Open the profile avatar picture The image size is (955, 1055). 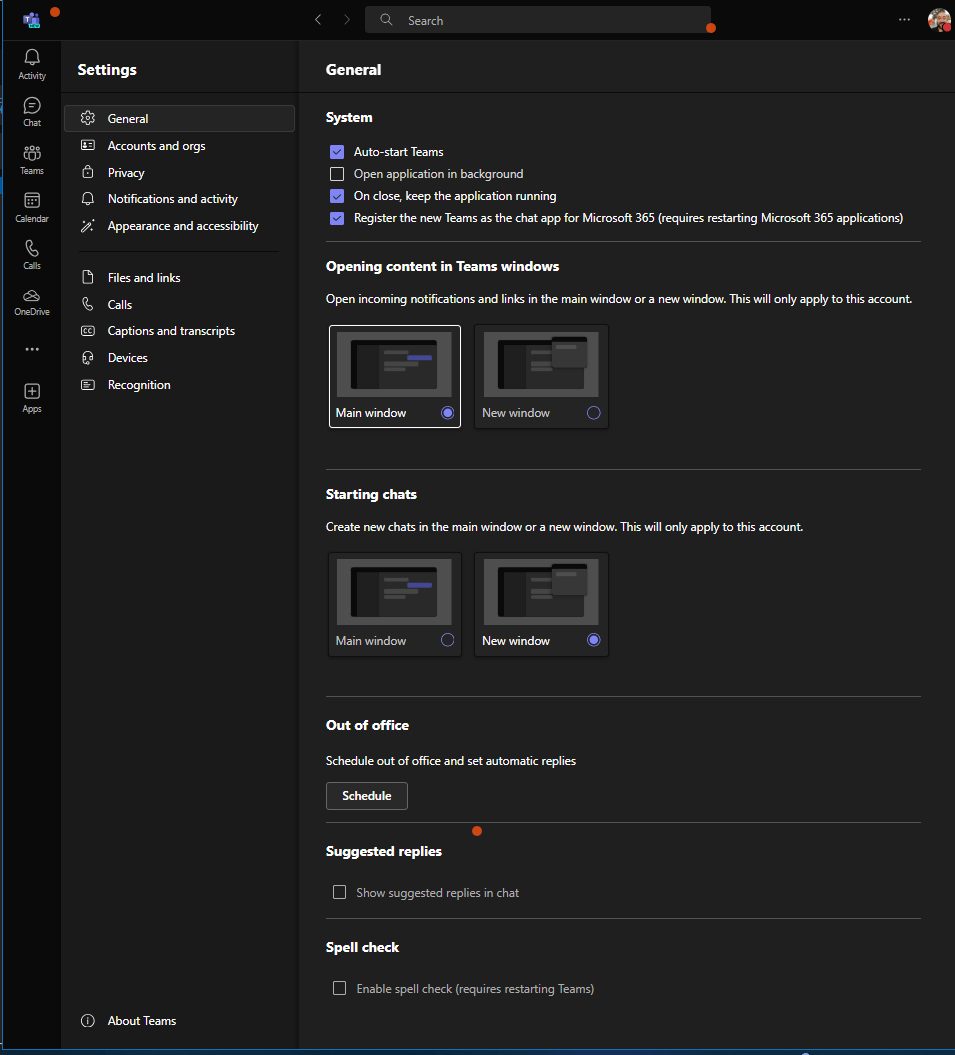coord(939,20)
